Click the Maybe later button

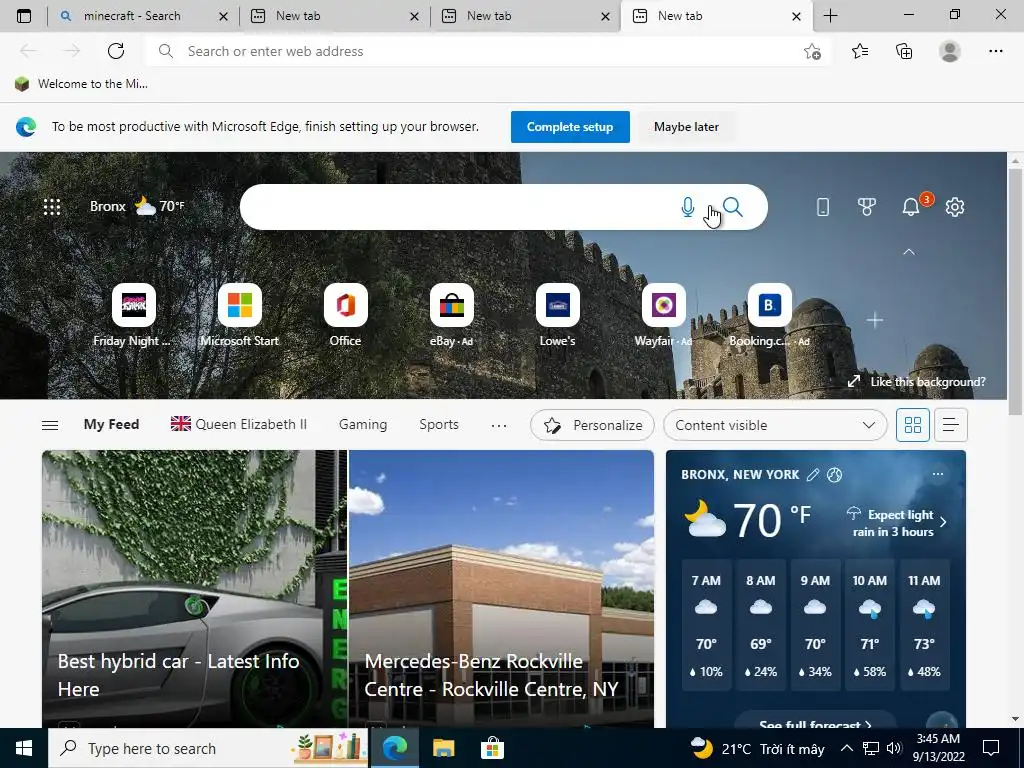click(686, 127)
